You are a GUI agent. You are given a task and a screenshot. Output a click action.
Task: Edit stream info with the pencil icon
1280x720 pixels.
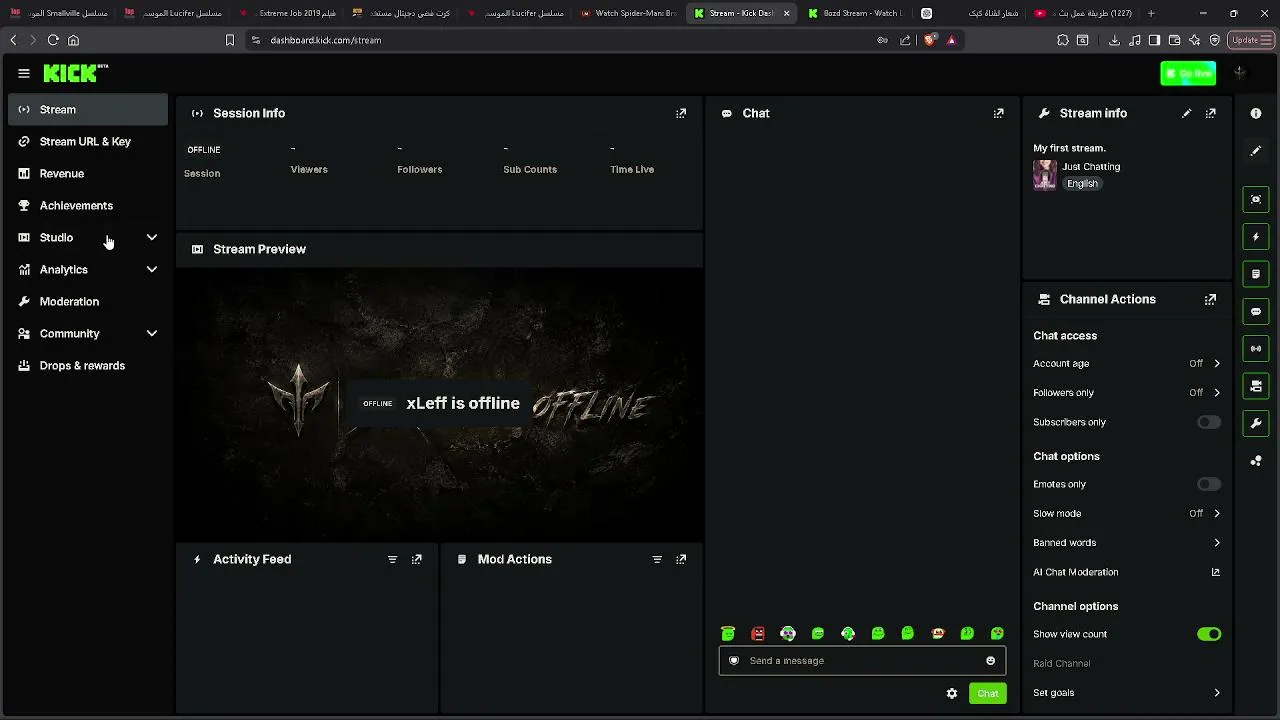[x=1187, y=113]
